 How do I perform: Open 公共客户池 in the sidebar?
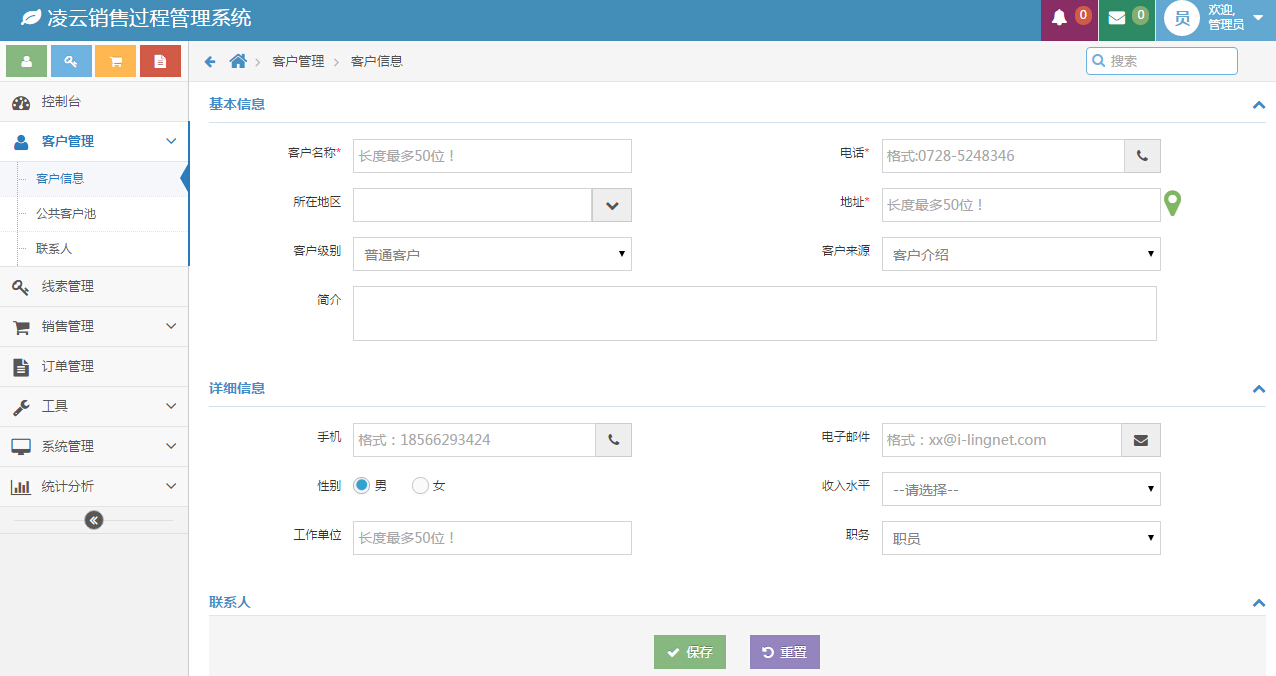pyautogui.click(x=66, y=213)
